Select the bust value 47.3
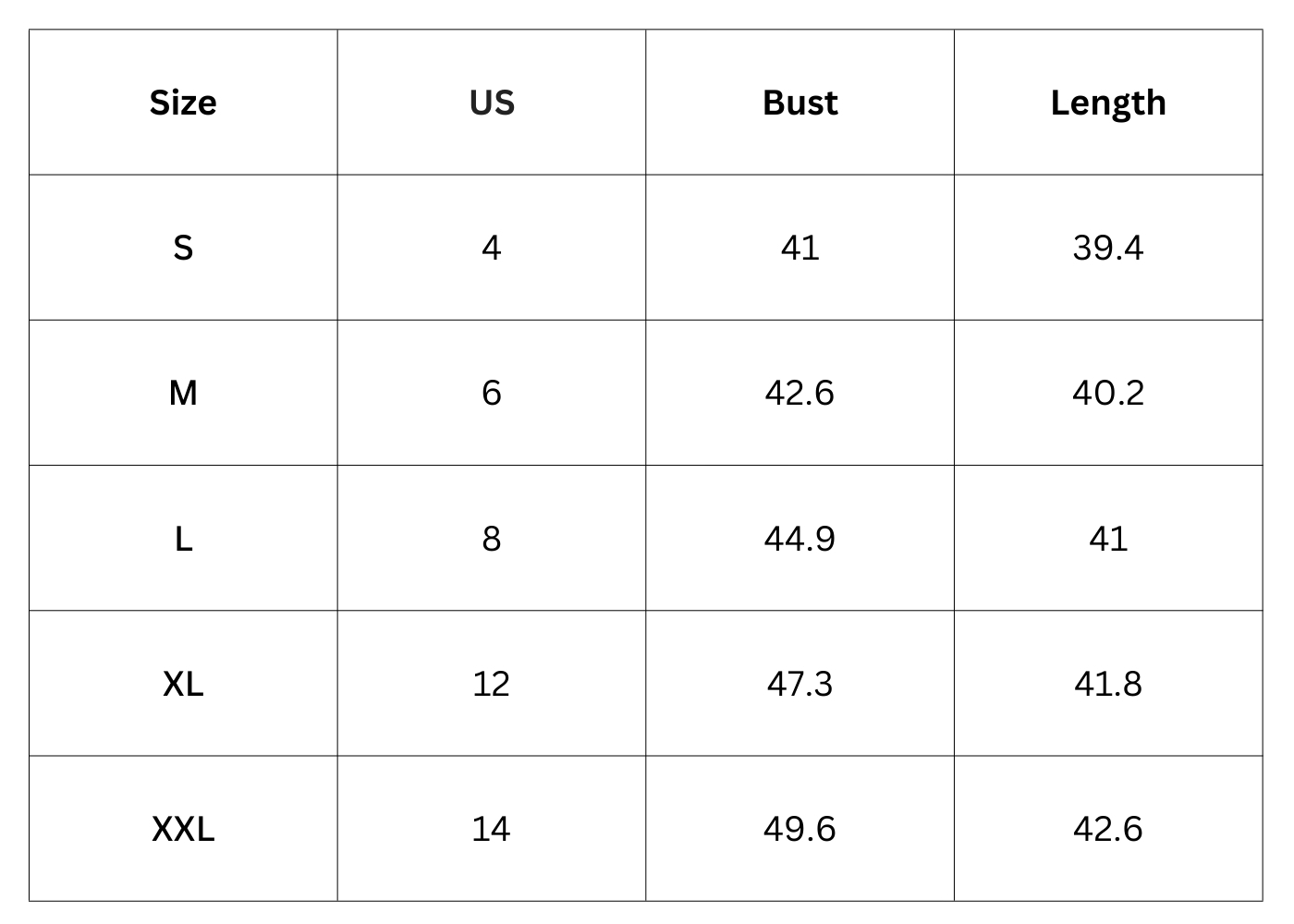1294x924 pixels. click(800, 684)
